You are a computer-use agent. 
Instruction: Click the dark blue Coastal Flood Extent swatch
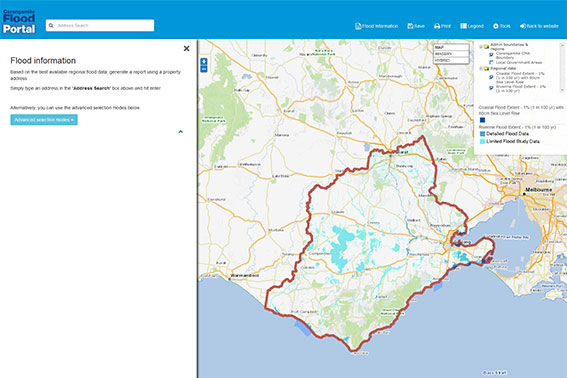point(482,120)
